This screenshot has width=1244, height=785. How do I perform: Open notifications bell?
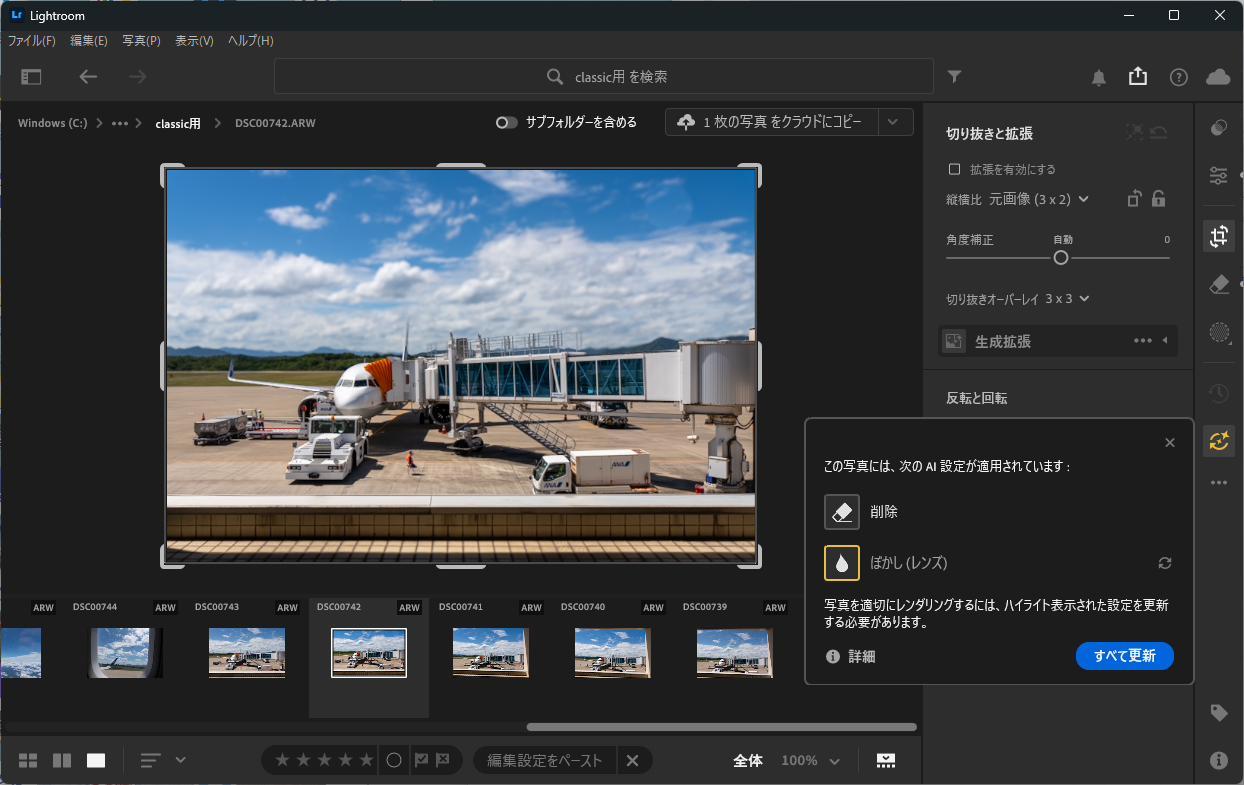coord(1099,77)
